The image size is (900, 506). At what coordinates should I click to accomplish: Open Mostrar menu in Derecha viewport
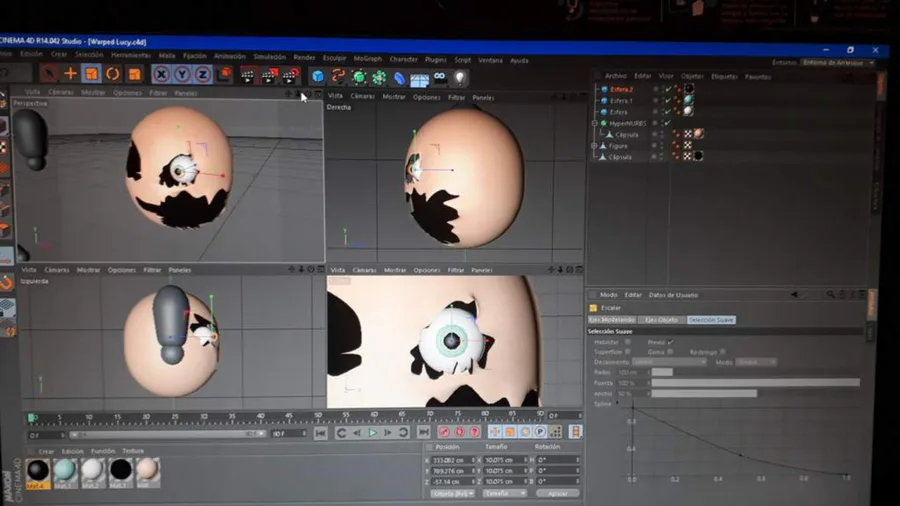tap(394, 97)
